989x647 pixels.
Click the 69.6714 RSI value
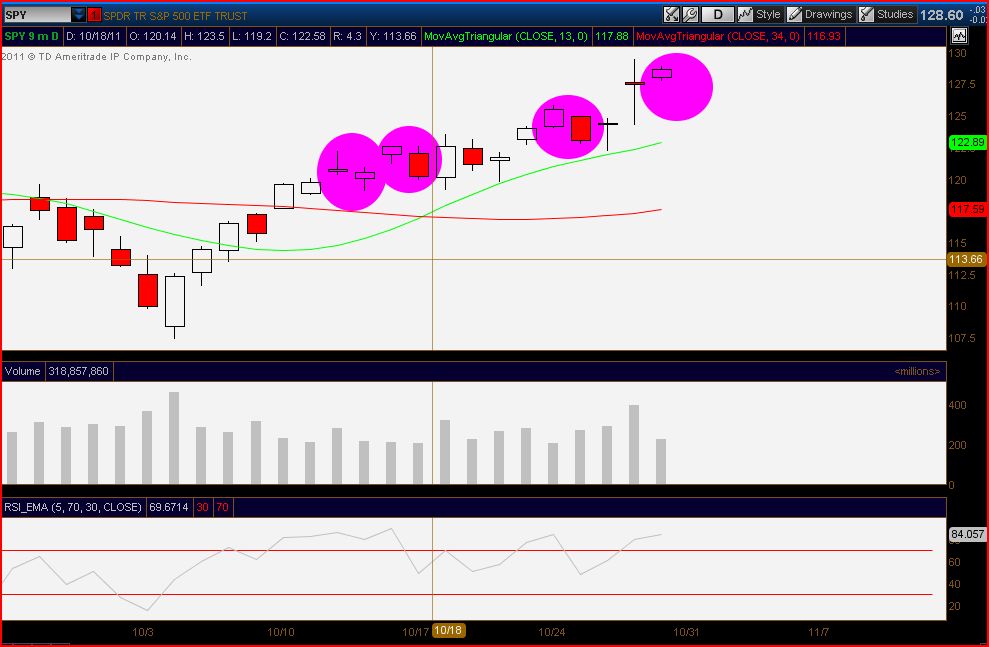168,507
